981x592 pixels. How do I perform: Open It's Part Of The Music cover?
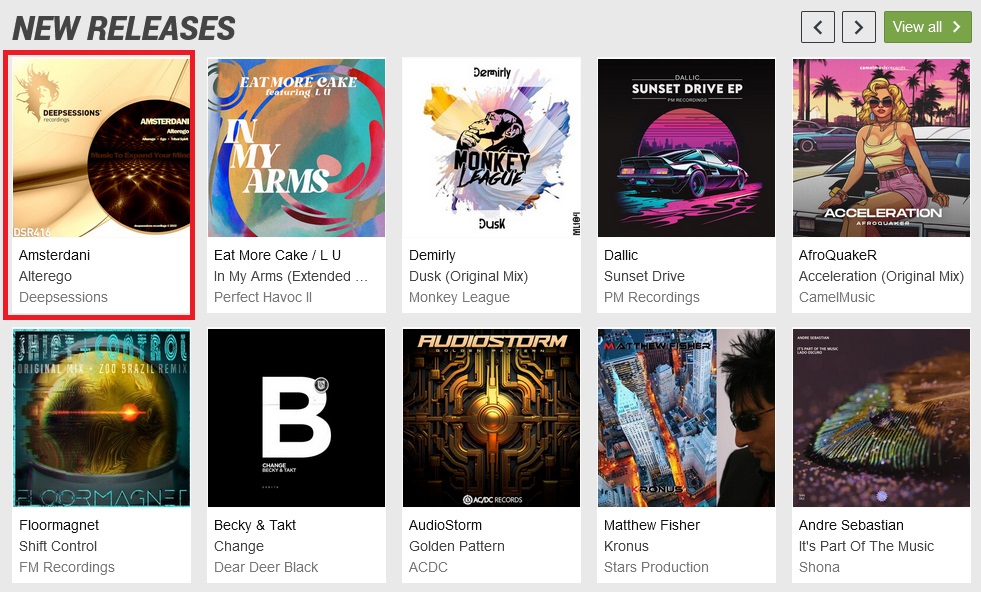[x=882, y=418]
